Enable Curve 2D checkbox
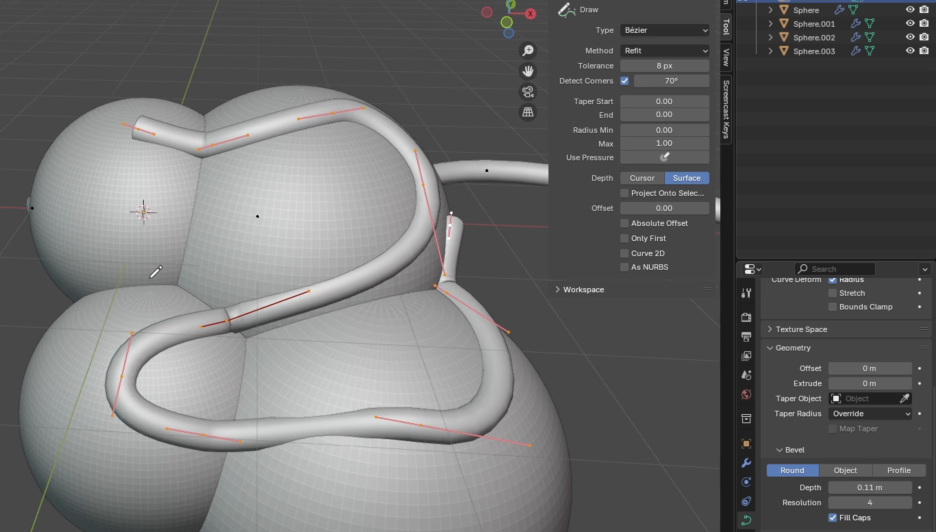936x532 pixels. tap(624, 253)
